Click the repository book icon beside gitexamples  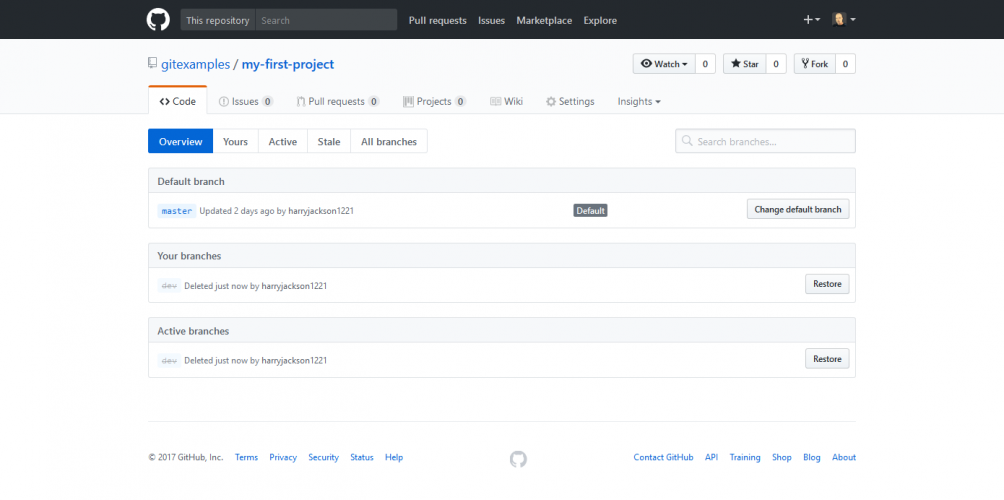(152, 63)
